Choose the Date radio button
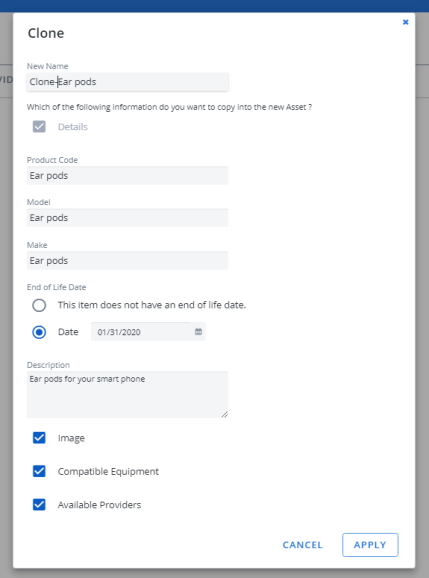Image resolution: width=429 pixels, height=578 pixels. [x=39, y=332]
